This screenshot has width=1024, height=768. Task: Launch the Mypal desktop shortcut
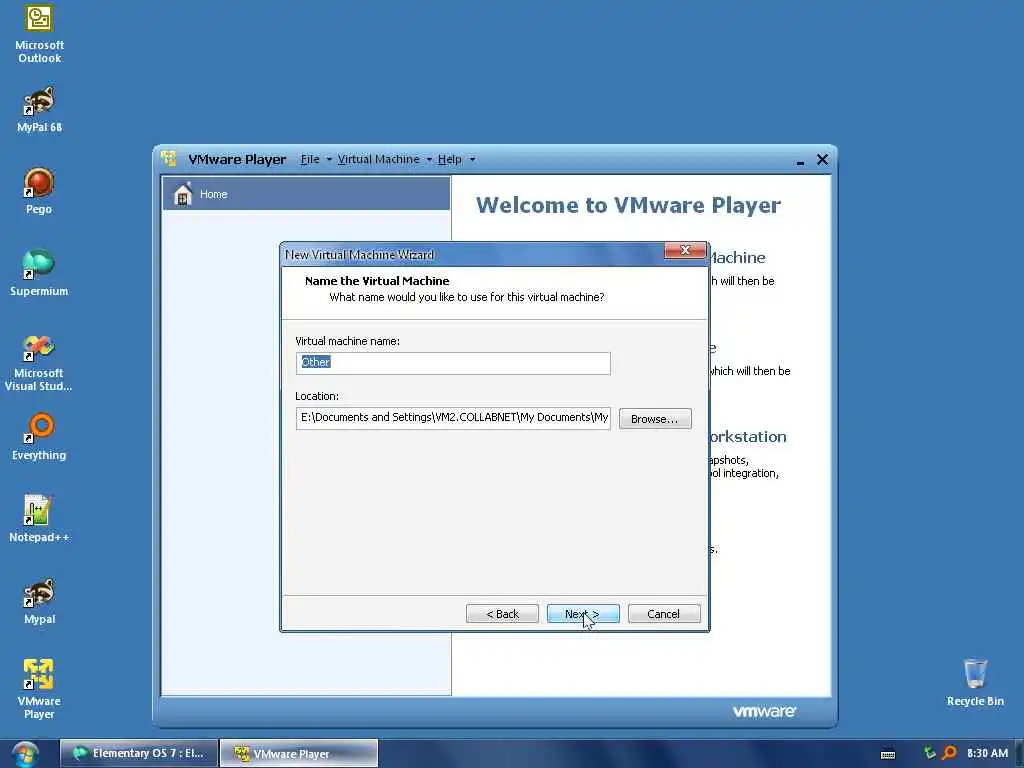[39, 601]
